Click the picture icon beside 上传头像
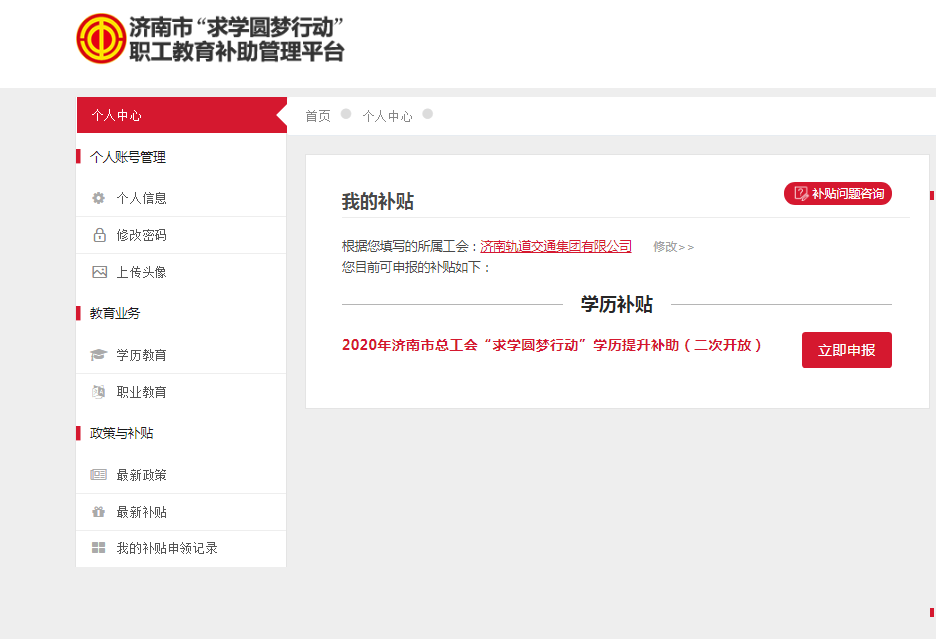Image resolution: width=936 pixels, height=639 pixels. click(x=99, y=272)
